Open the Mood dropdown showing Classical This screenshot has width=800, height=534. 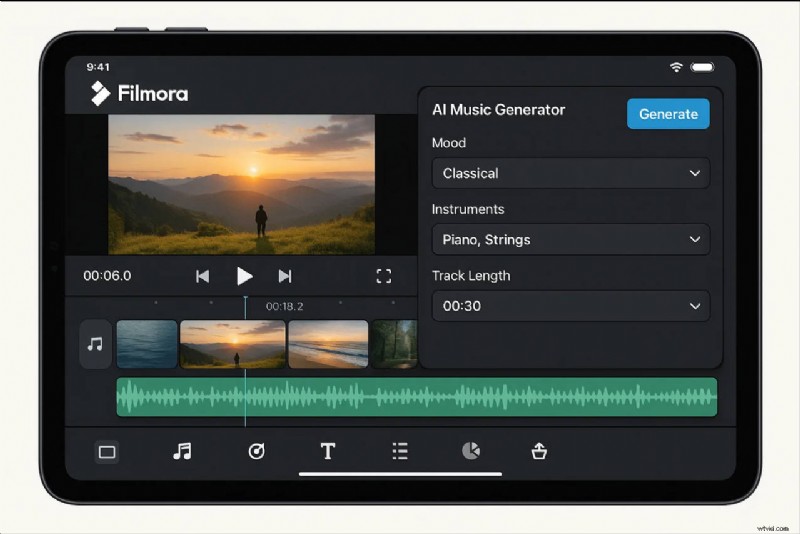[x=570, y=173]
